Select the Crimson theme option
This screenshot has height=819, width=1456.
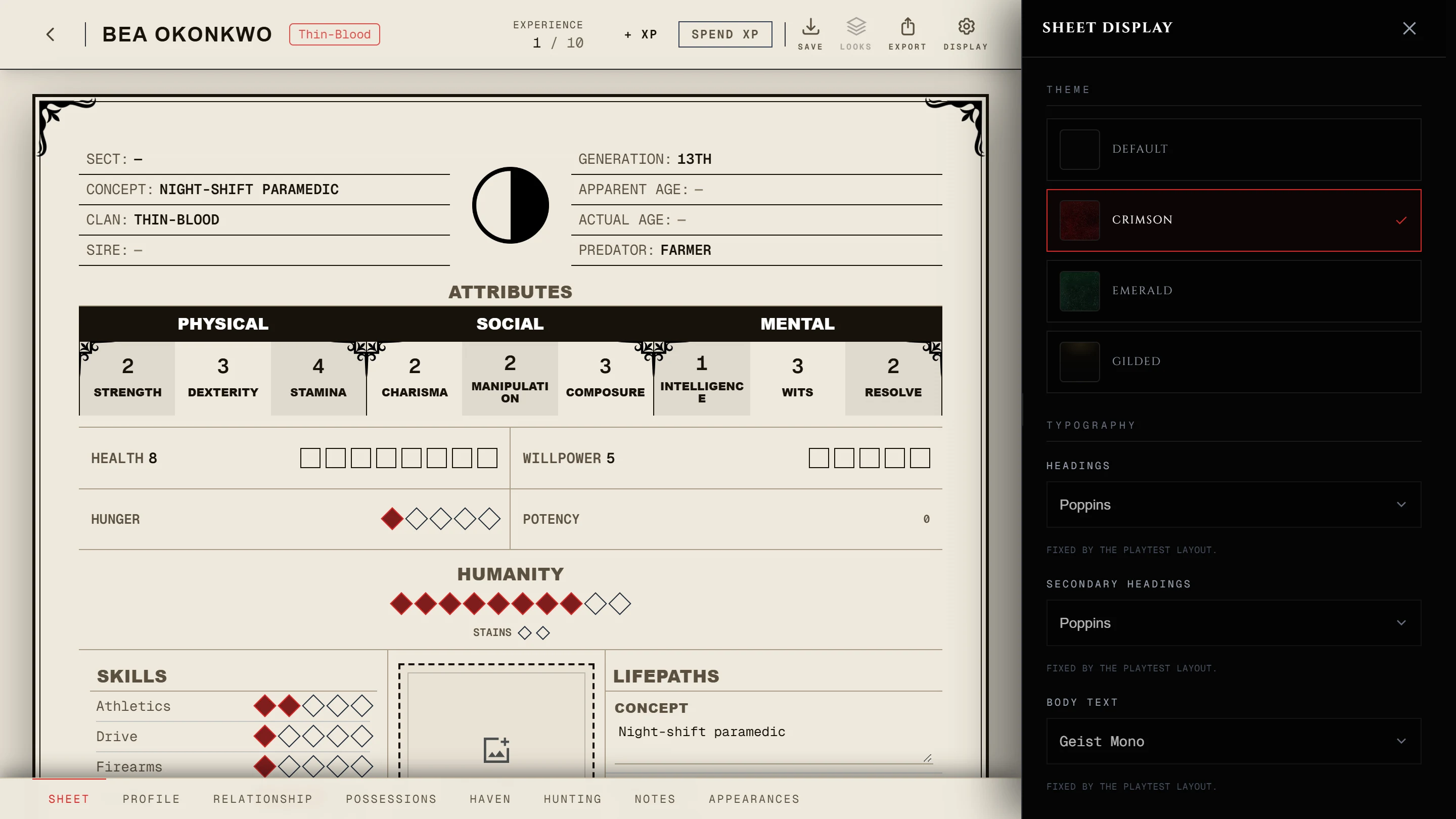click(x=1234, y=220)
